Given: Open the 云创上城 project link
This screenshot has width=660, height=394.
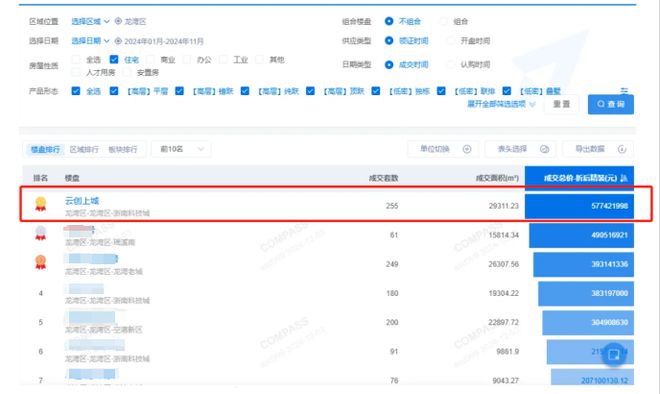Looking at the screenshot, I should pos(82,201).
